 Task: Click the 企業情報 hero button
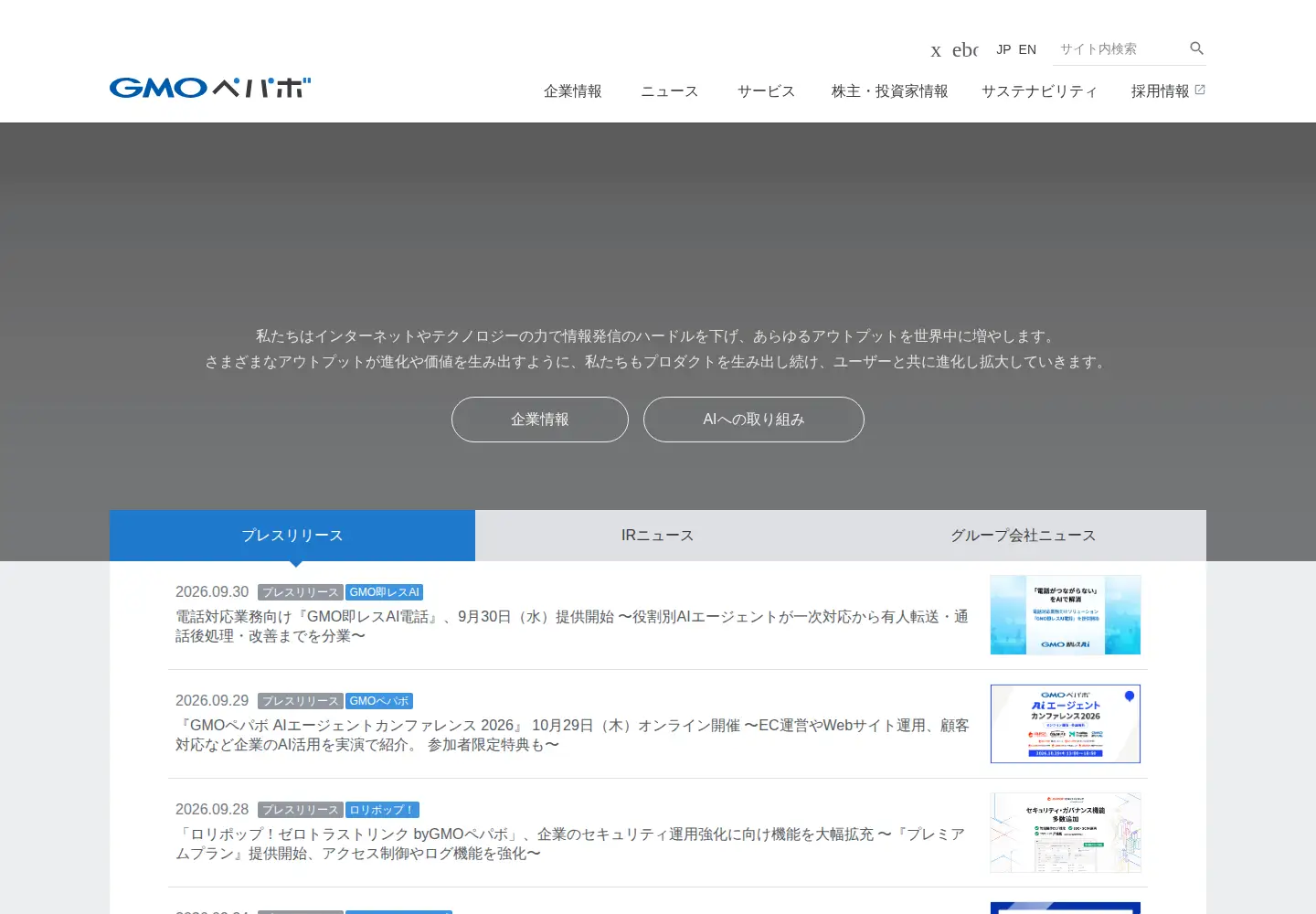(x=540, y=420)
